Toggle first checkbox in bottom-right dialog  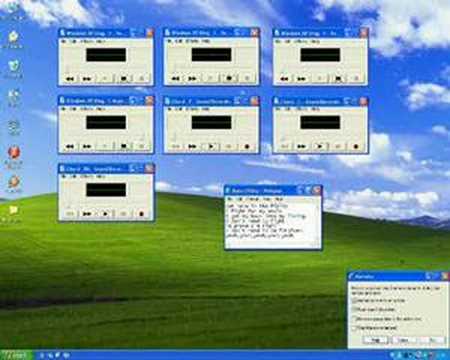356,300
